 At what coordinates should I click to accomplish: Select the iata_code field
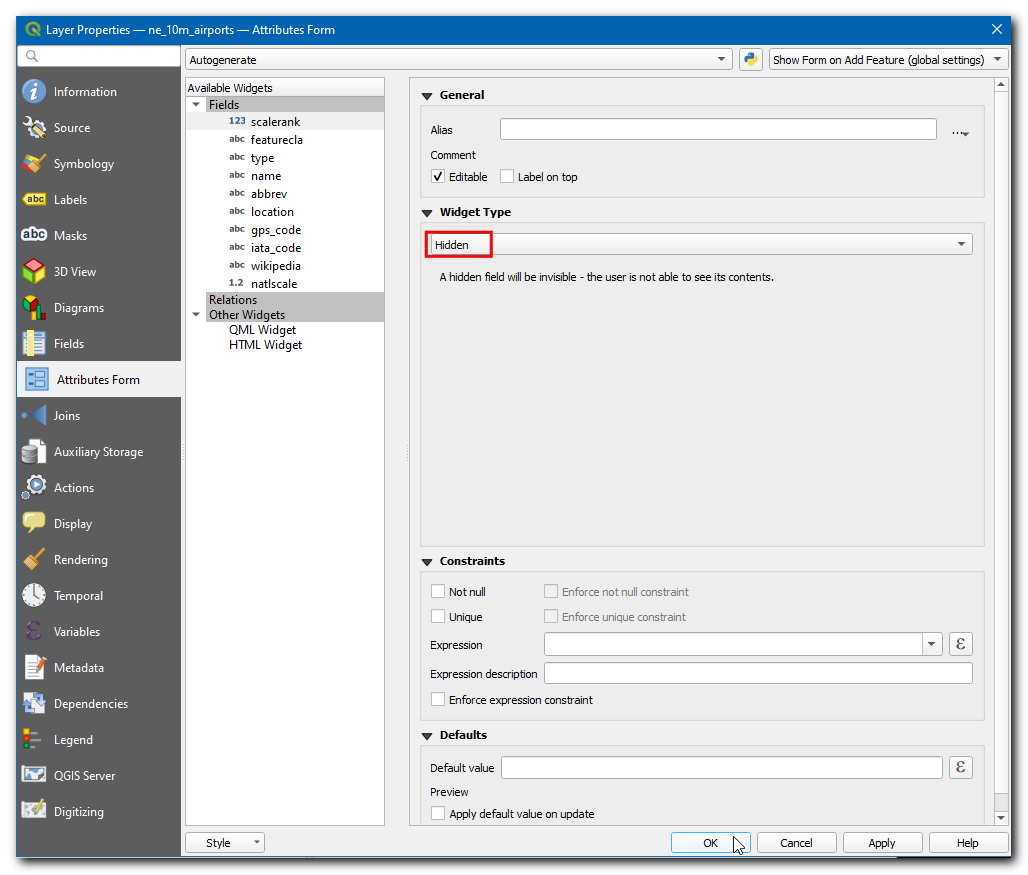coord(275,248)
